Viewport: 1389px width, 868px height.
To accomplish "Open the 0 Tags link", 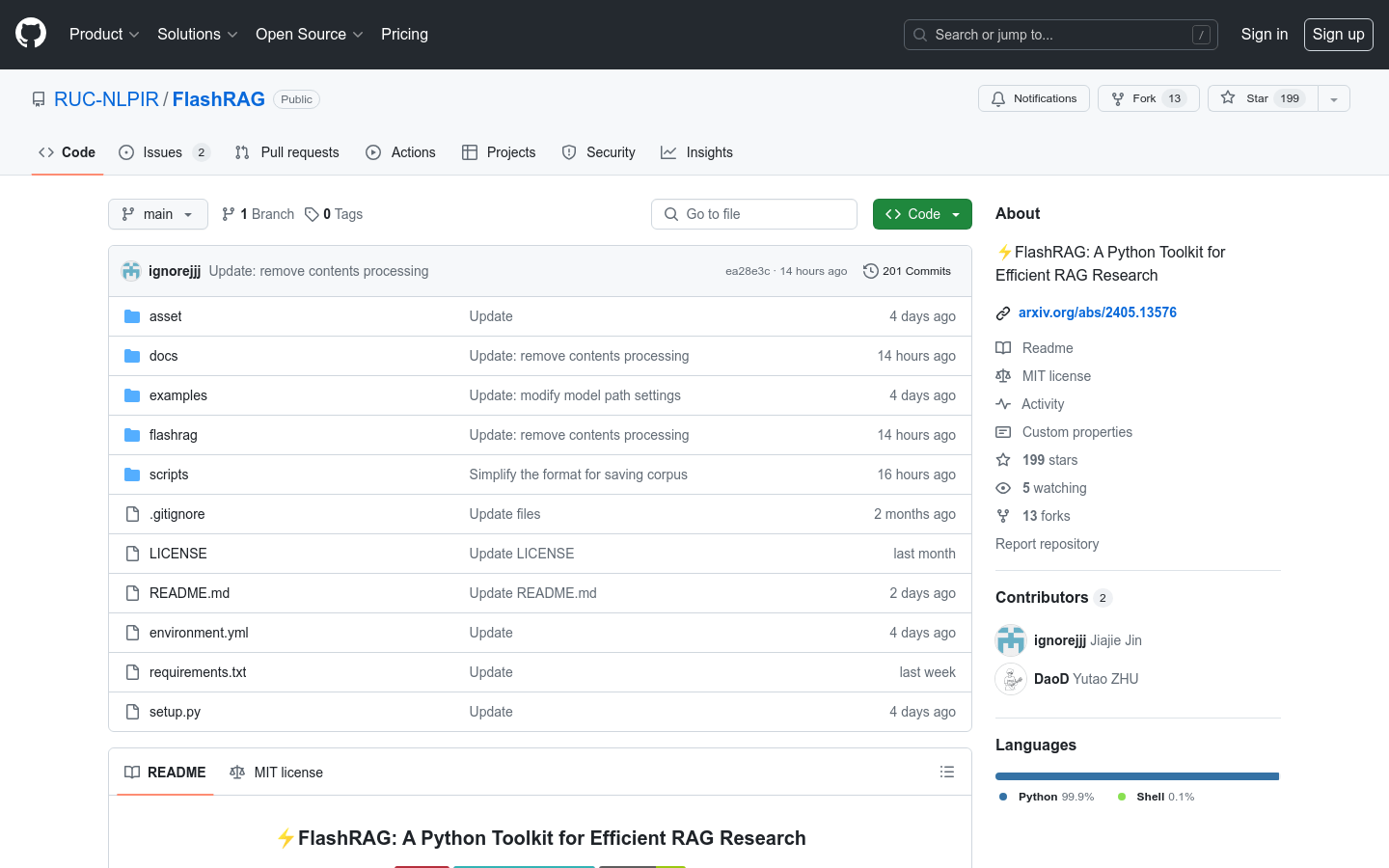I will 334,214.
